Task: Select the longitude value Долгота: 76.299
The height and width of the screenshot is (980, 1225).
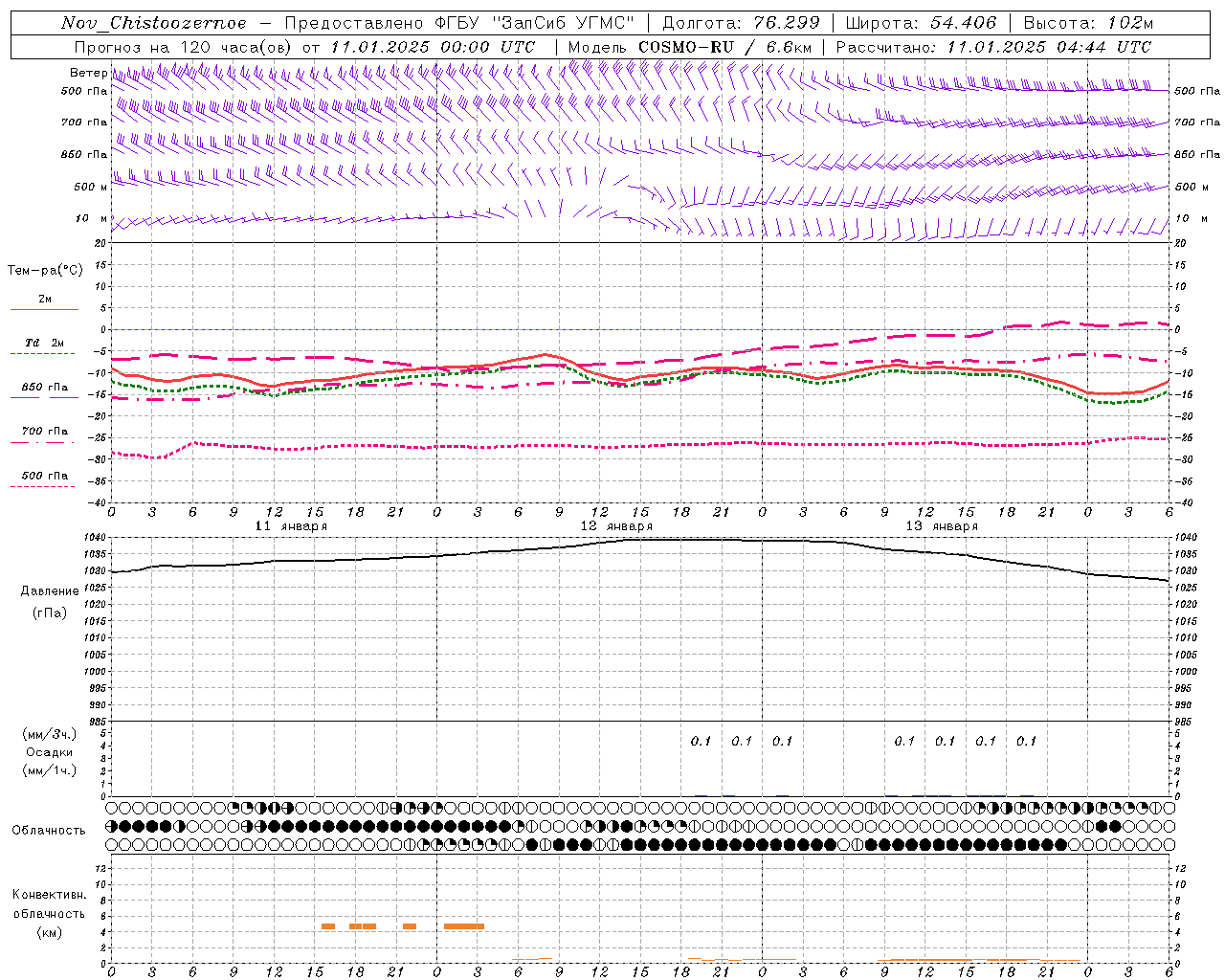Action: coord(741,23)
